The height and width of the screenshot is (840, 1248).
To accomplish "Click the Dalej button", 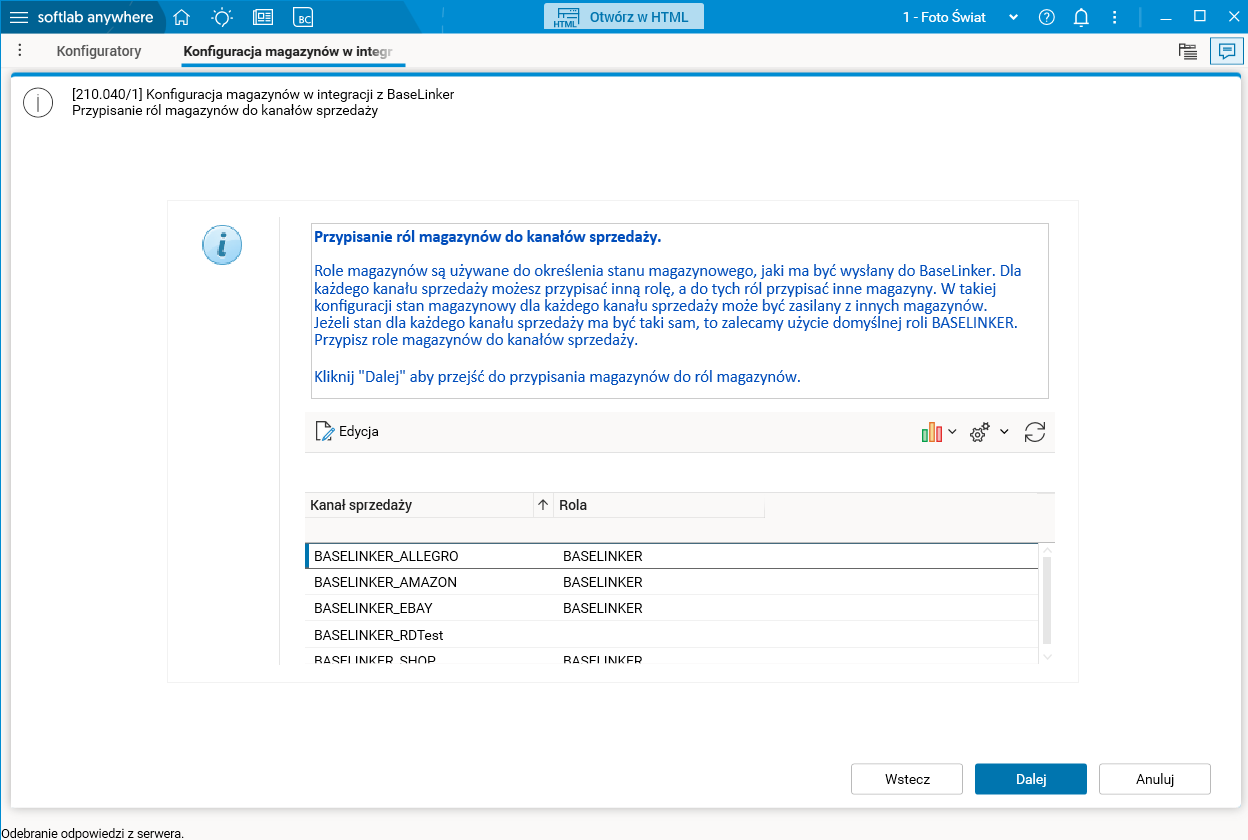I will coord(1031,779).
